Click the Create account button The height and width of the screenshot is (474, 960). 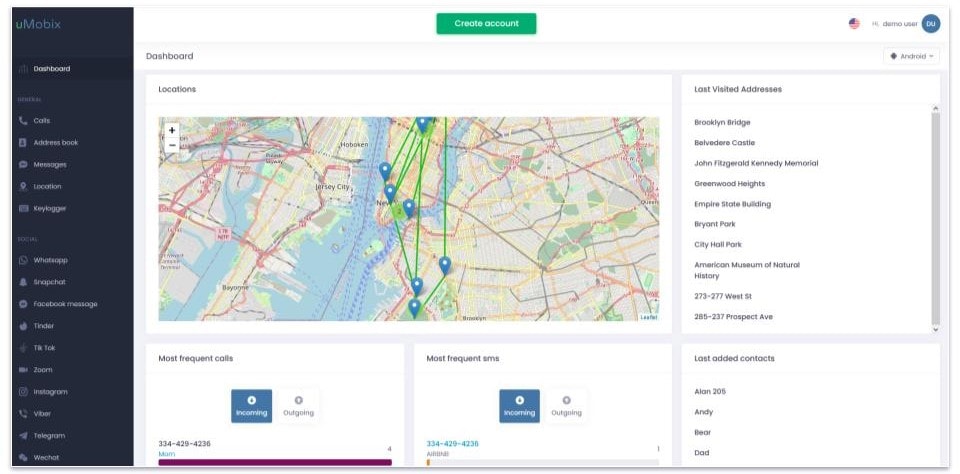(486, 24)
